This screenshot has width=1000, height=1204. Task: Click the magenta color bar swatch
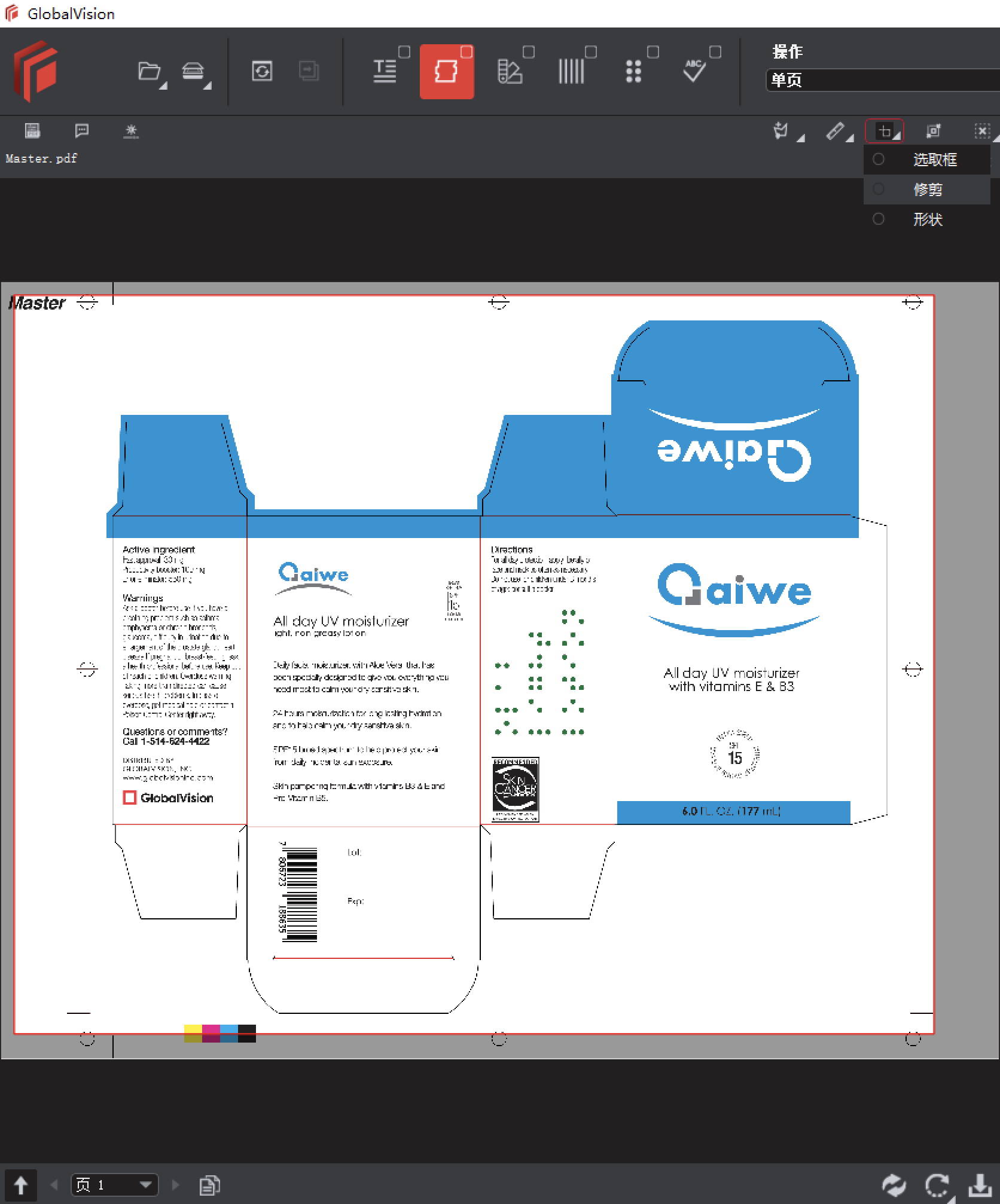click(211, 1034)
